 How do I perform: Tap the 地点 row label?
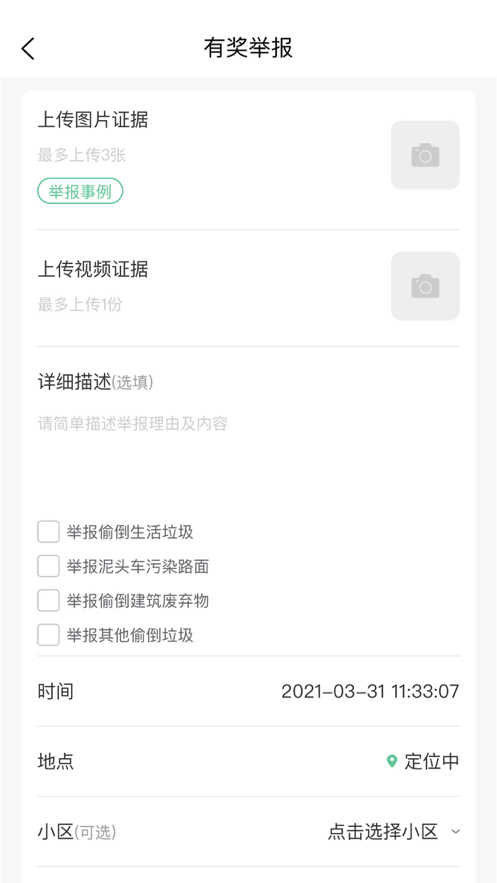(56, 761)
